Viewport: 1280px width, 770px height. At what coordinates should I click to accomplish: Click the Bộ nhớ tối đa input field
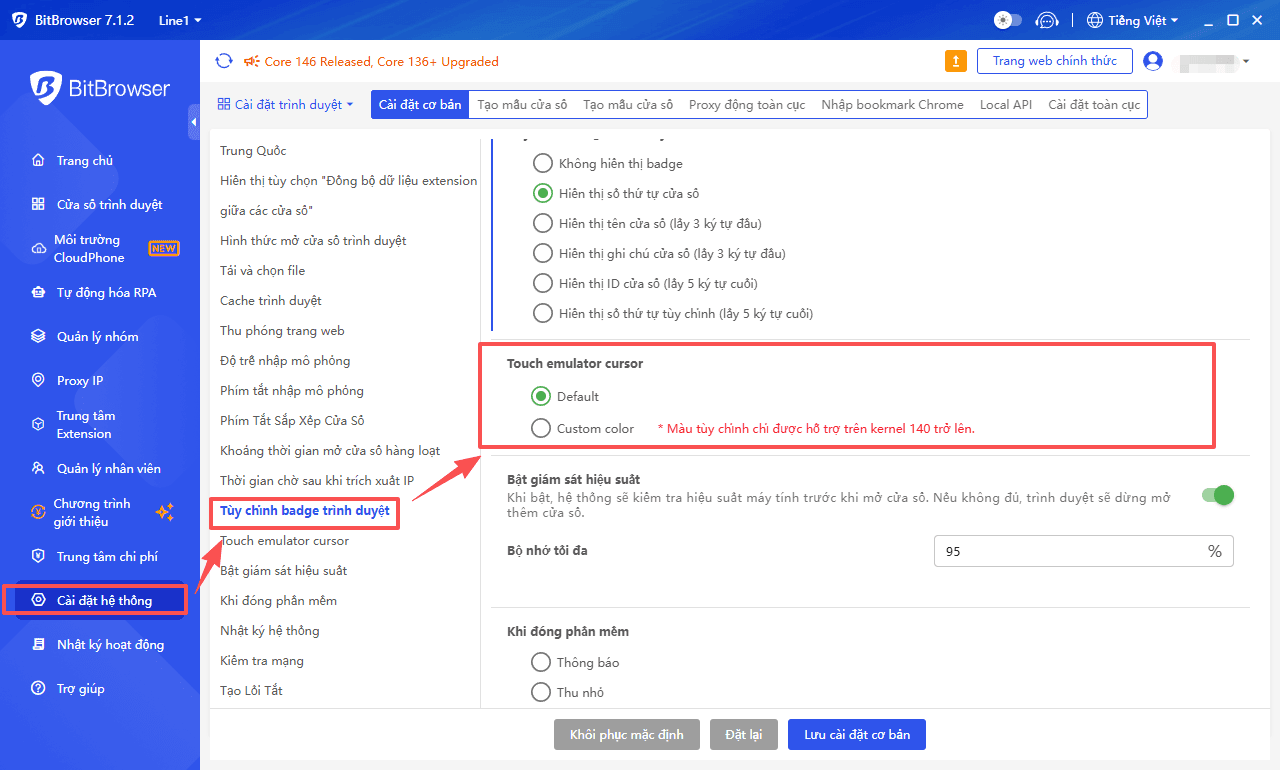pos(1070,551)
